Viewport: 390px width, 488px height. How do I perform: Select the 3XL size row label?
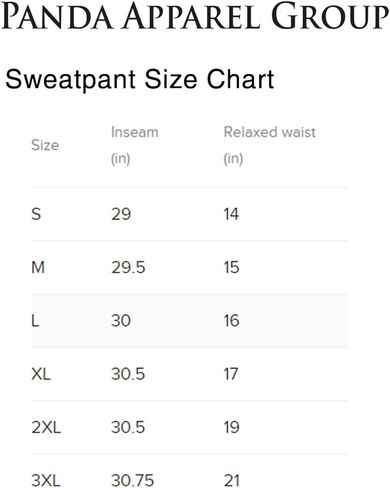coord(46,480)
